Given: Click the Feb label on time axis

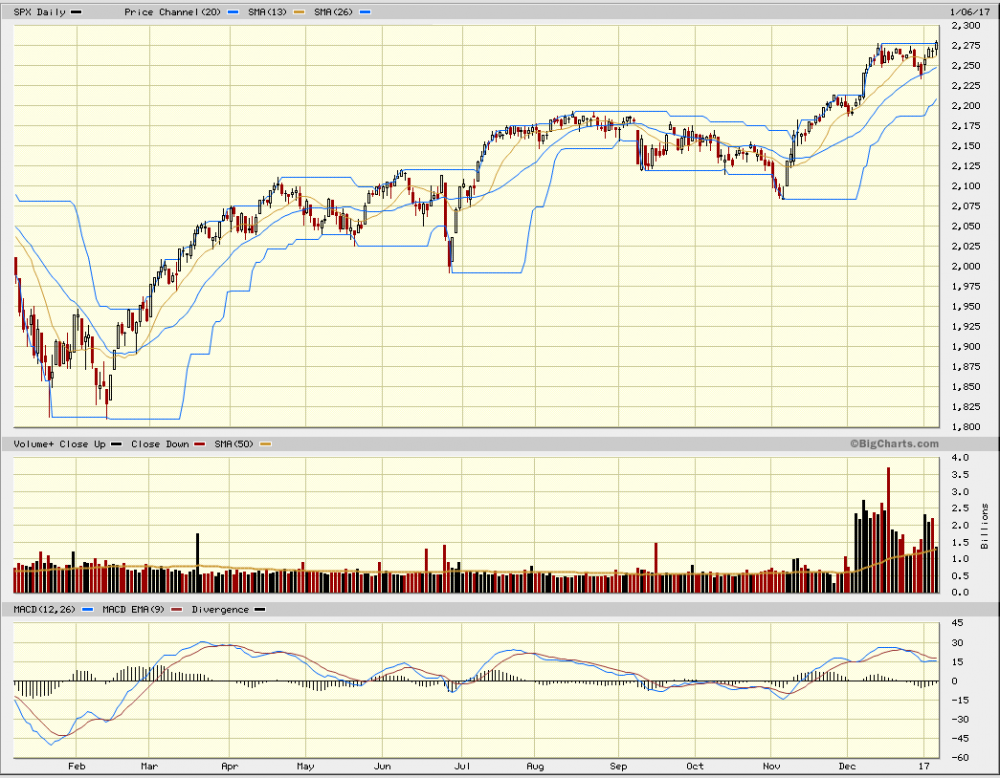Looking at the screenshot, I should (77, 765).
